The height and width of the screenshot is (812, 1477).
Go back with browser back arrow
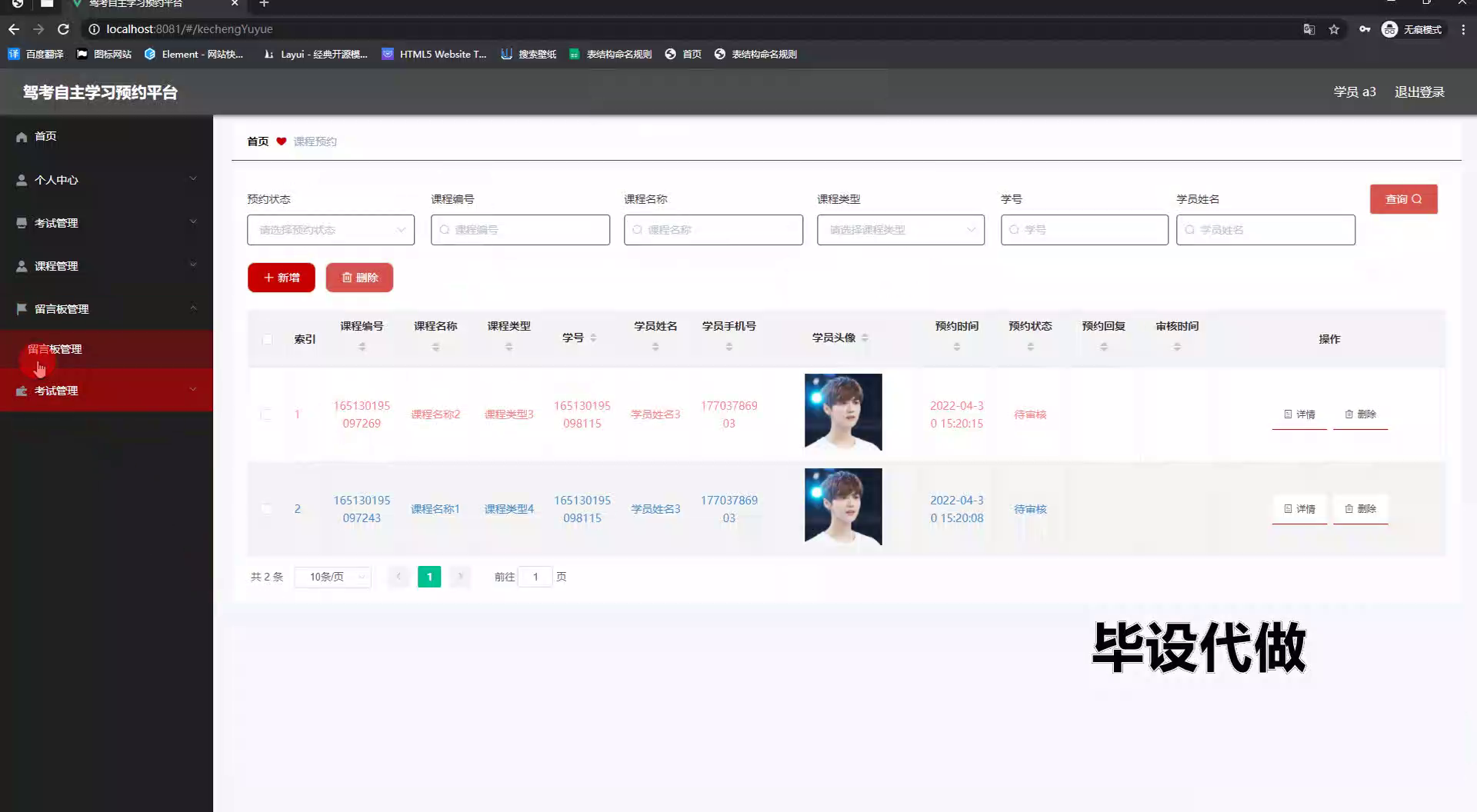click(x=14, y=29)
